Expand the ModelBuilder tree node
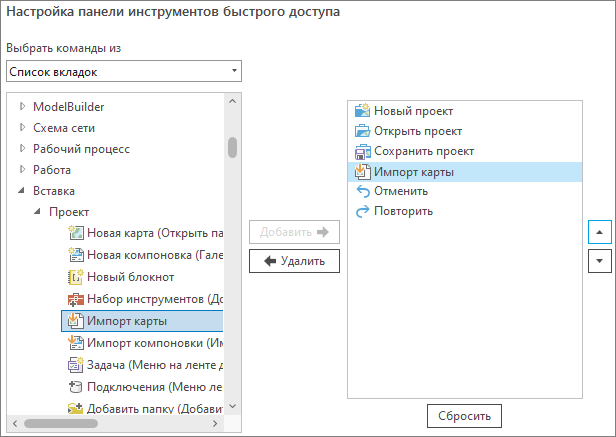Image resolution: width=616 pixels, height=437 pixels. pyautogui.click(x=23, y=107)
